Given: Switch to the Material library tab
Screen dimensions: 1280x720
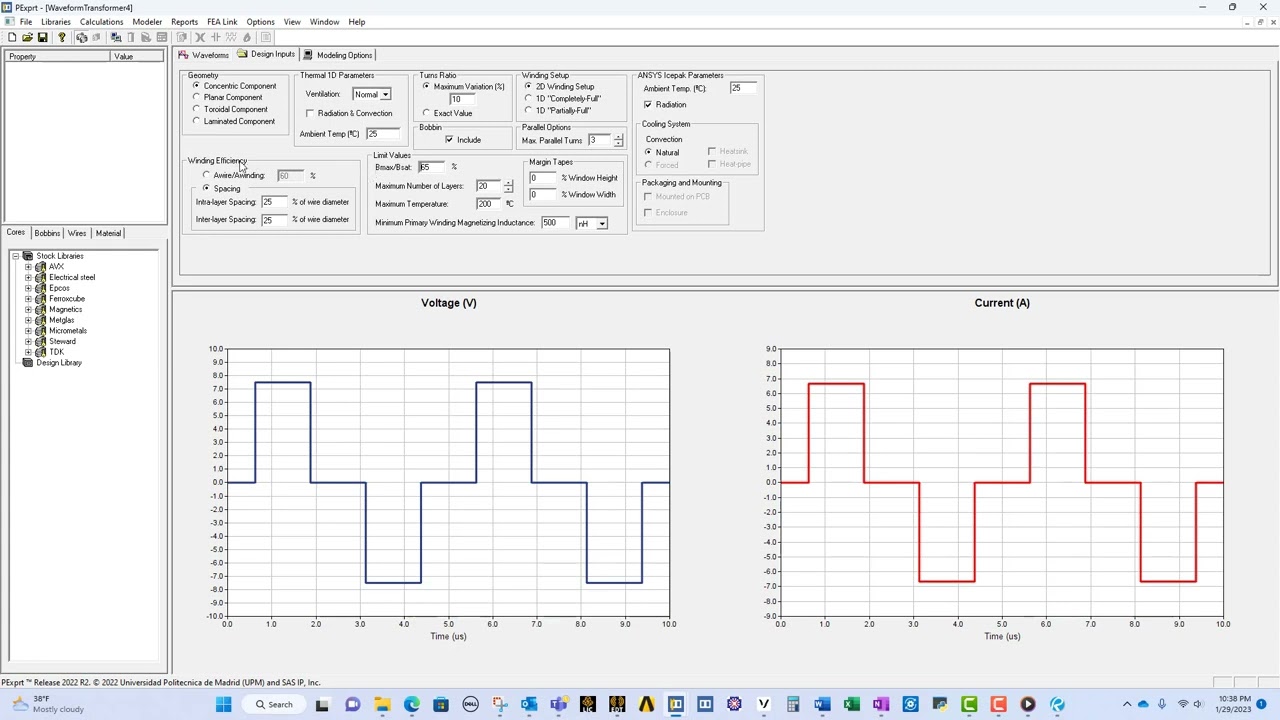Looking at the screenshot, I should (108, 233).
